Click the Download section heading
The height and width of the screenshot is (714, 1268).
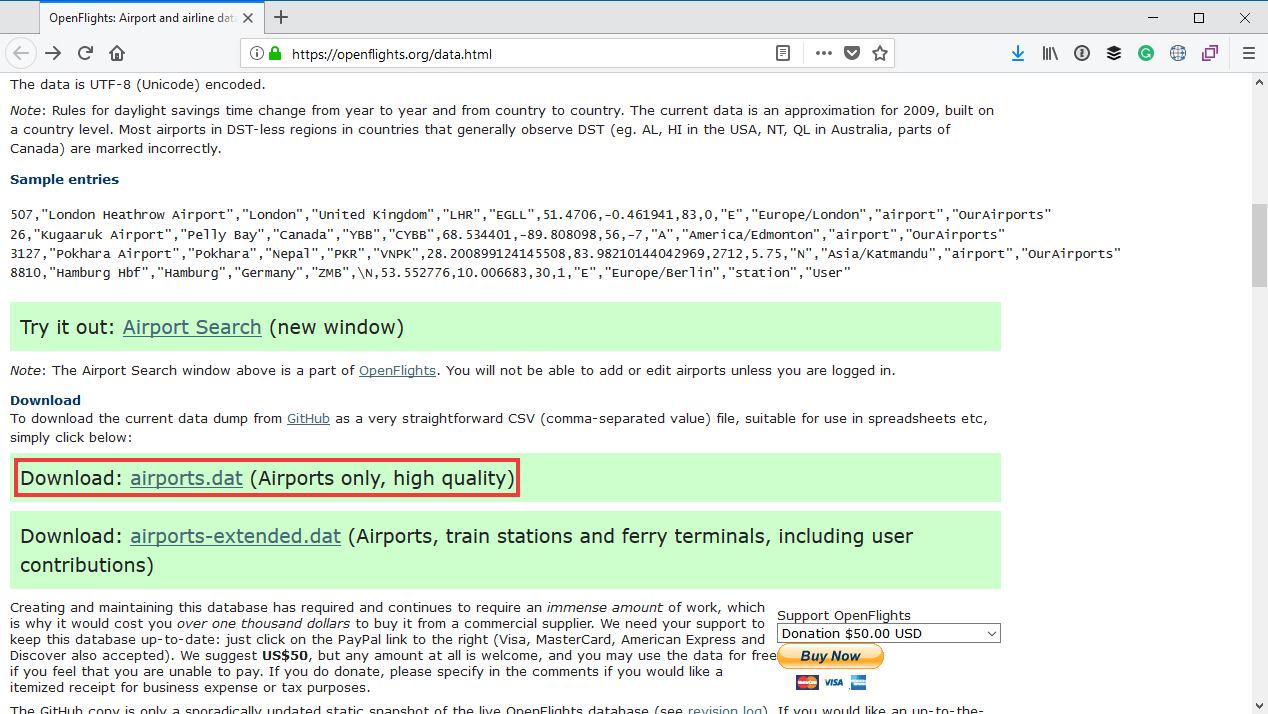click(45, 400)
